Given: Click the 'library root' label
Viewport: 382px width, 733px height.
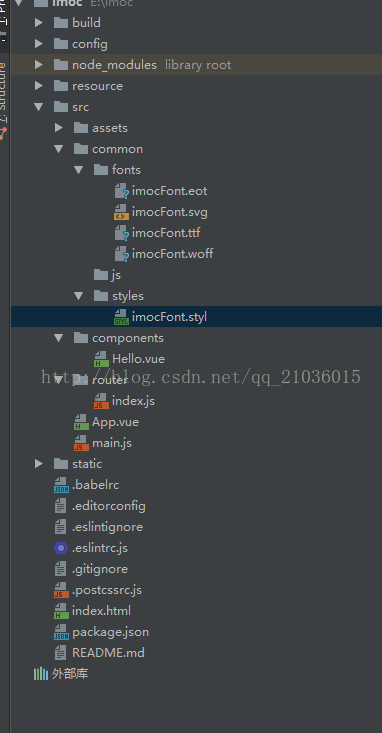Looking at the screenshot, I should [198, 65].
